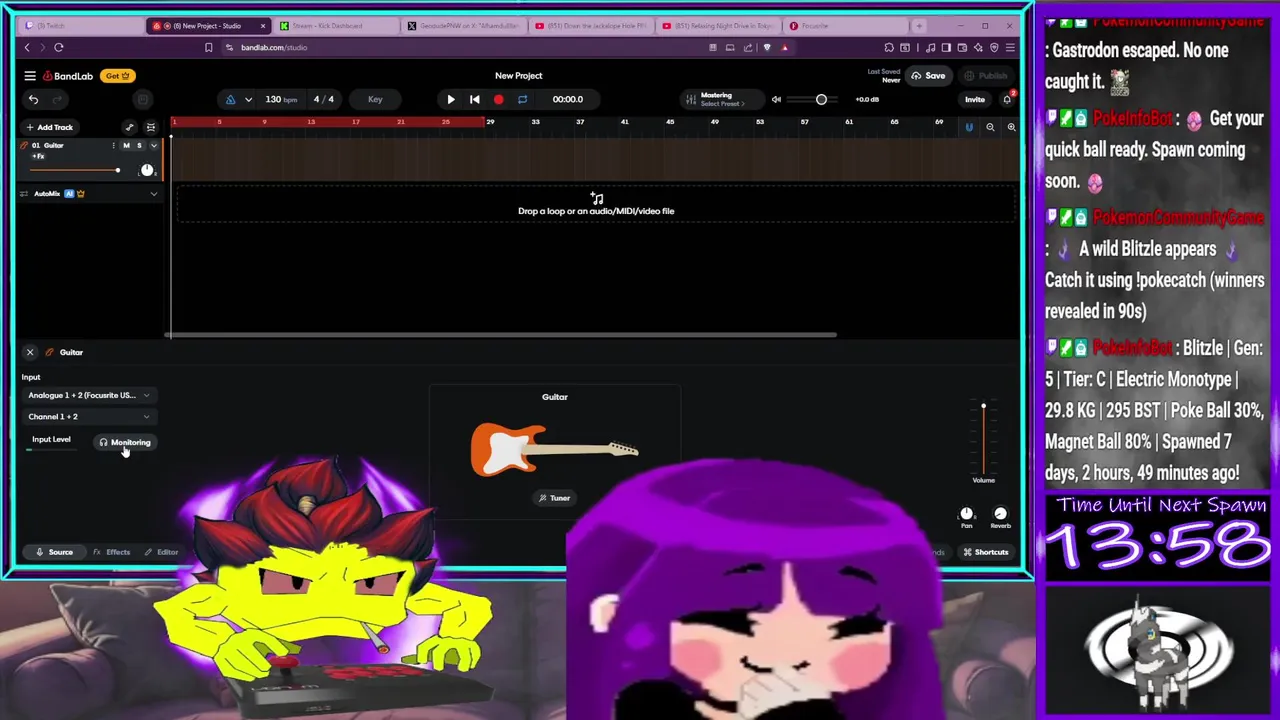Viewport: 1280px width, 720px height.
Task: Switch to the Kick Dashboard browser tab
Action: (x=337, y=26)
